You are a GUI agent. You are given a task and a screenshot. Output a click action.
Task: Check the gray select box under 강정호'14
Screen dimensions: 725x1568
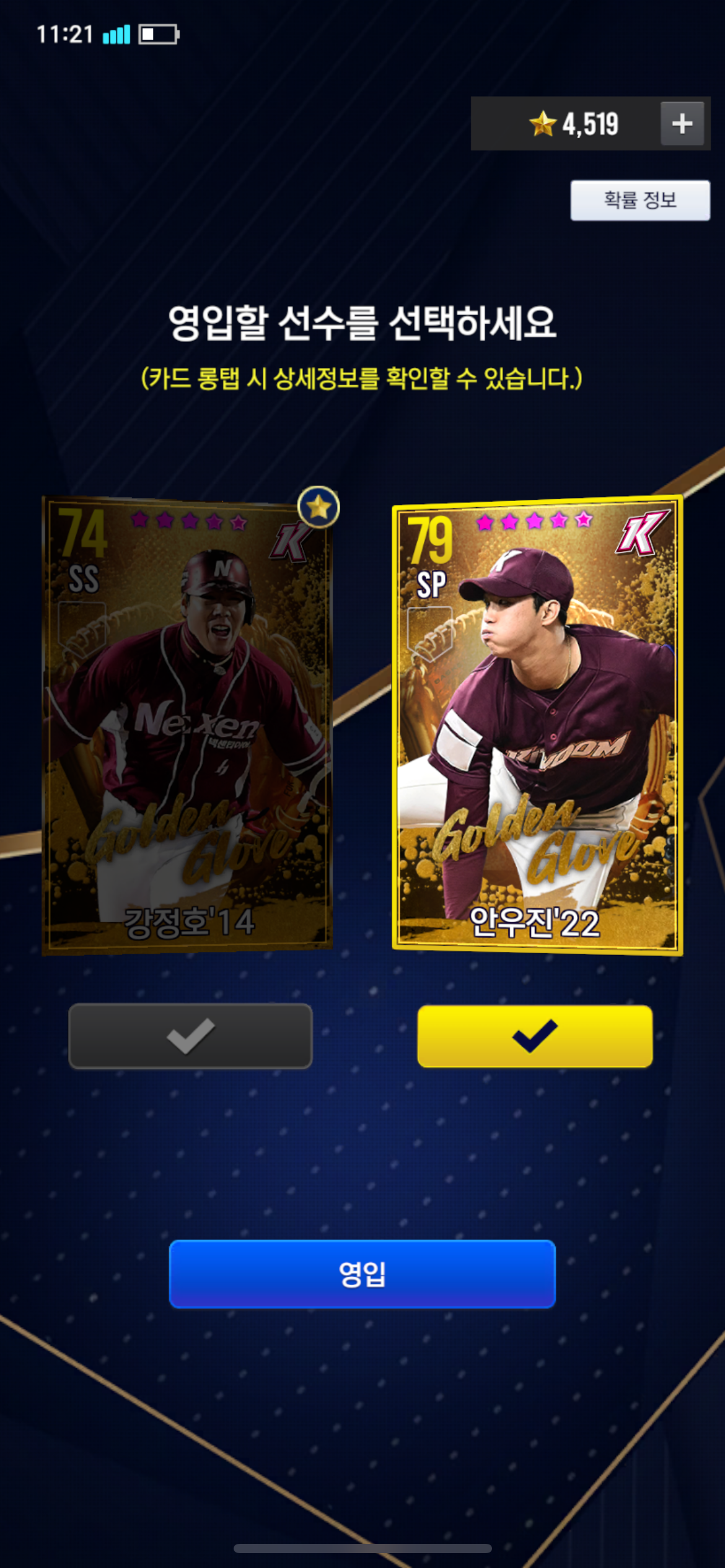[x=190, y=1035]
